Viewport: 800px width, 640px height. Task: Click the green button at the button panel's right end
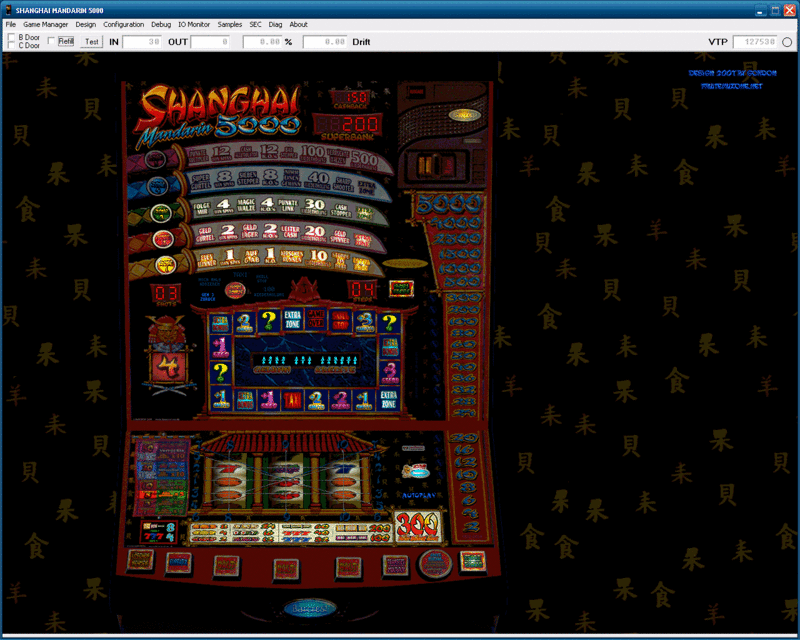point(472,561)
